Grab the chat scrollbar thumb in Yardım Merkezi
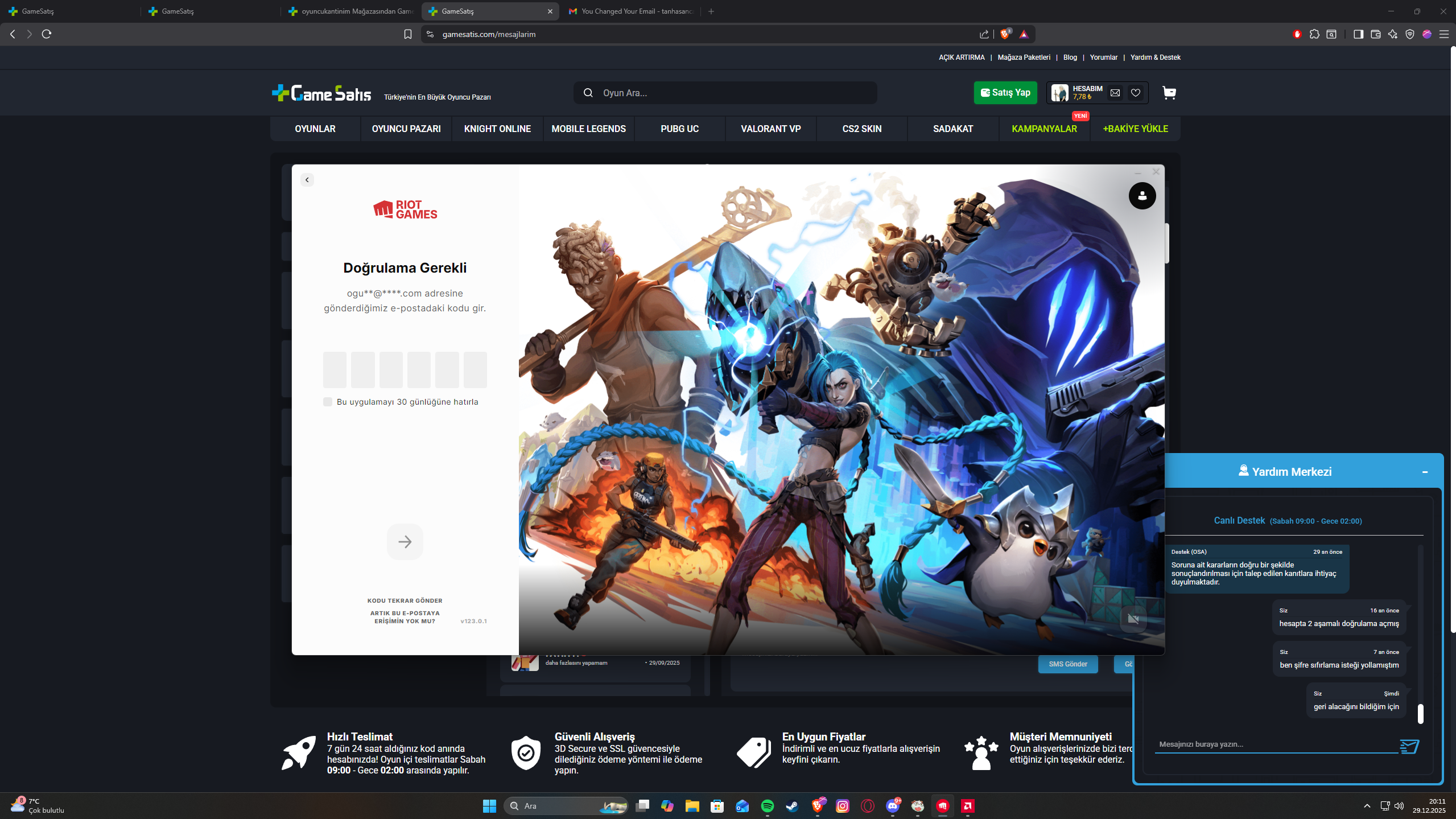This screenshot has height=819, width=1456. click(x=1420, y=714)
